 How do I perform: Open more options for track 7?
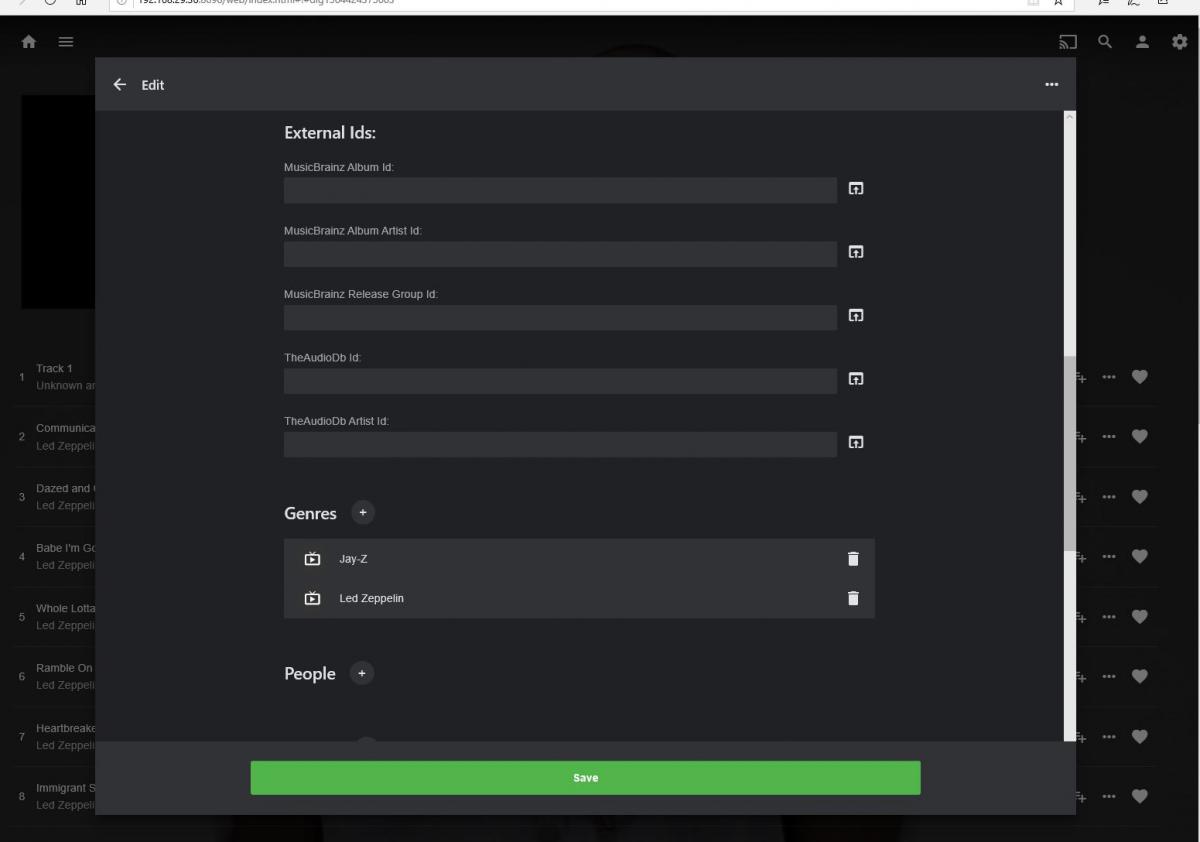pos(1109,737)
